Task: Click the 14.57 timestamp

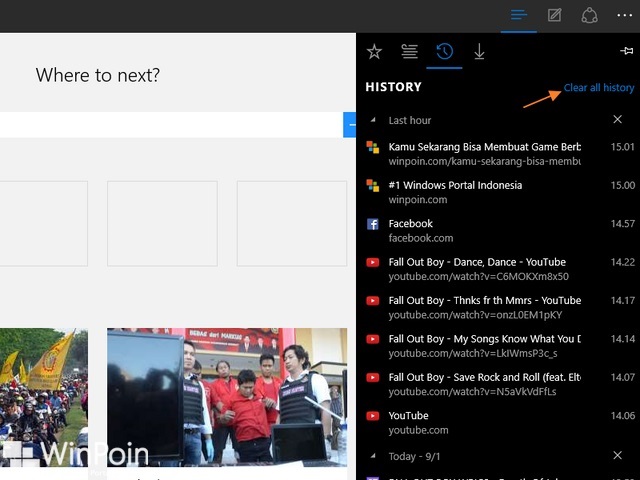Action: pyautogui.click(x=623, y=224)
